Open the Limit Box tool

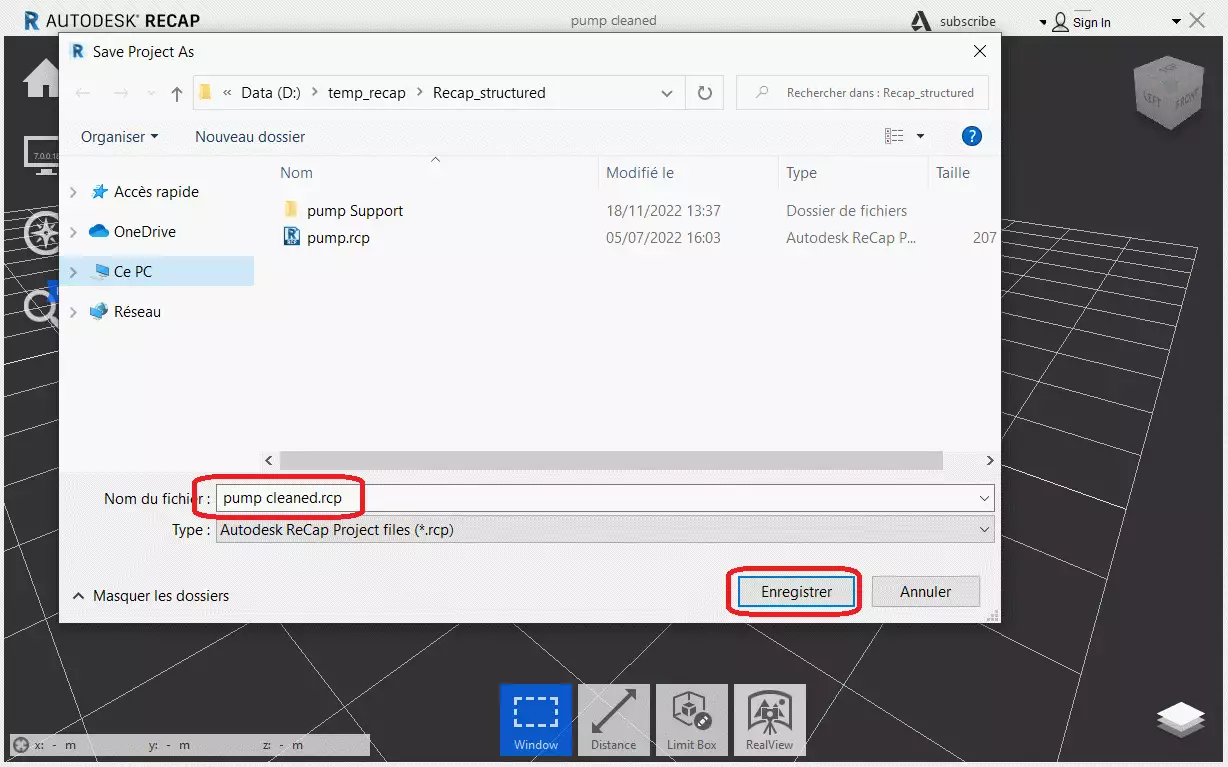click(x=691, y=719)
